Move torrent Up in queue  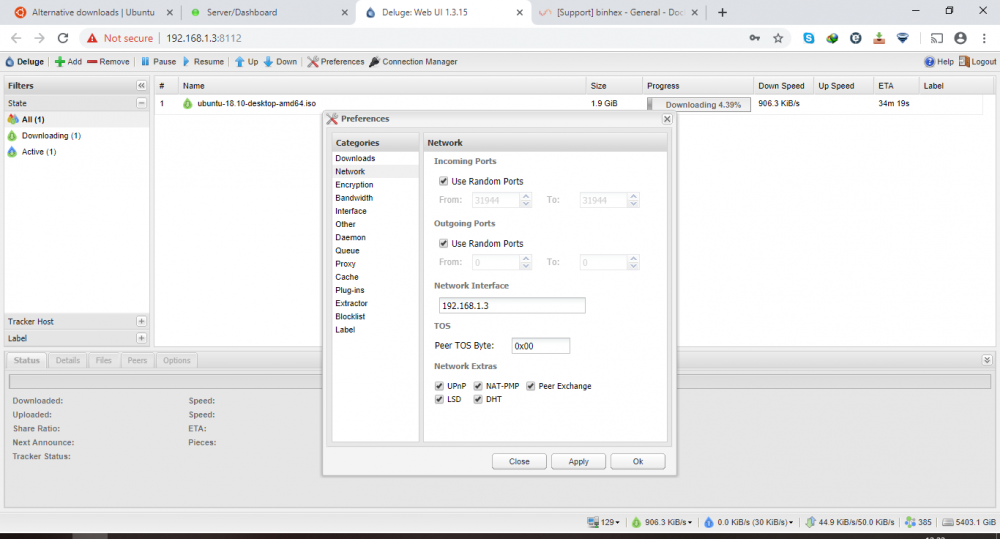click(x=246, y=62)
